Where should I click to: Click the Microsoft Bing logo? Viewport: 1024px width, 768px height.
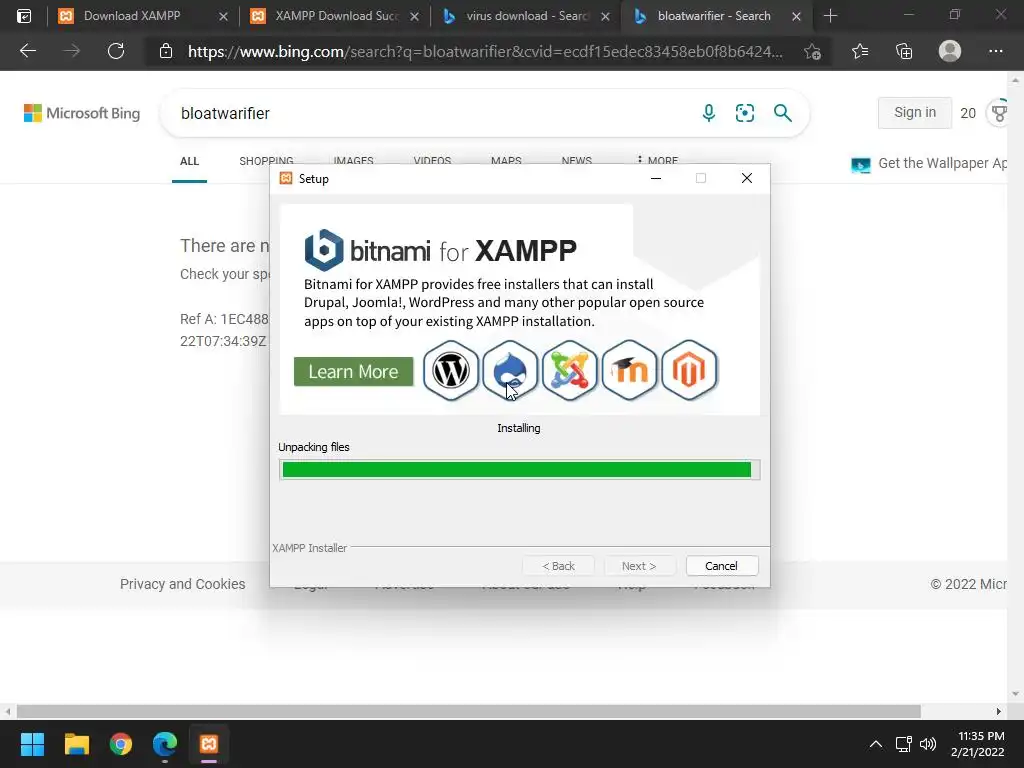point(82,113)
